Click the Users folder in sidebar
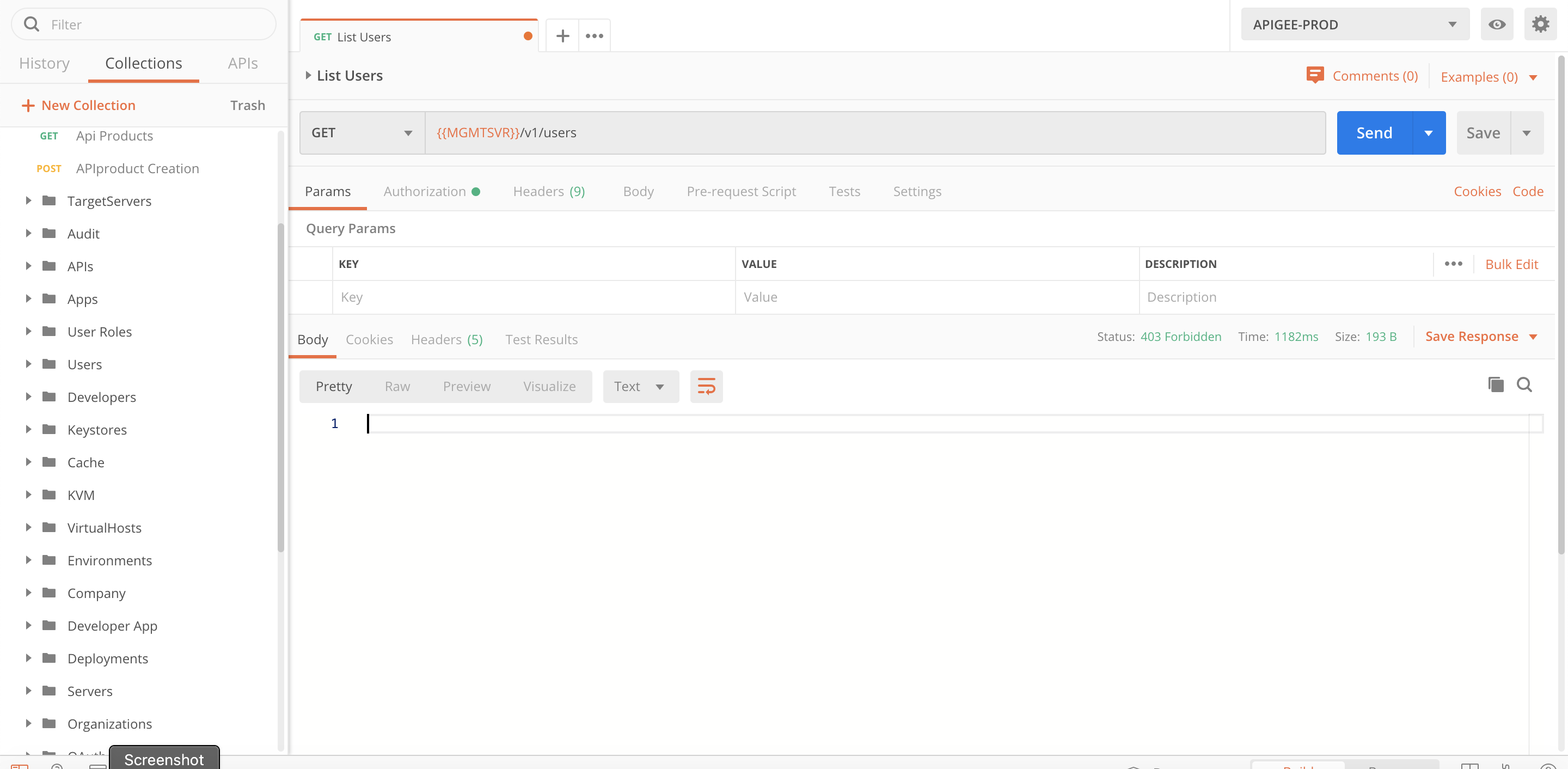Screen dimensions: 1568x769 click(84, 364)
